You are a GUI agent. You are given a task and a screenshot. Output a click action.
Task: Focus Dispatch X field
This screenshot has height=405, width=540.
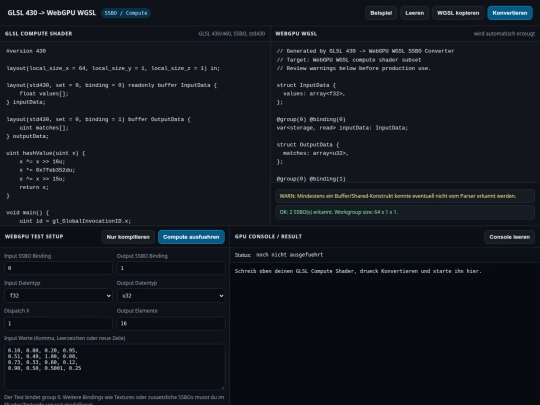point(58,323)
